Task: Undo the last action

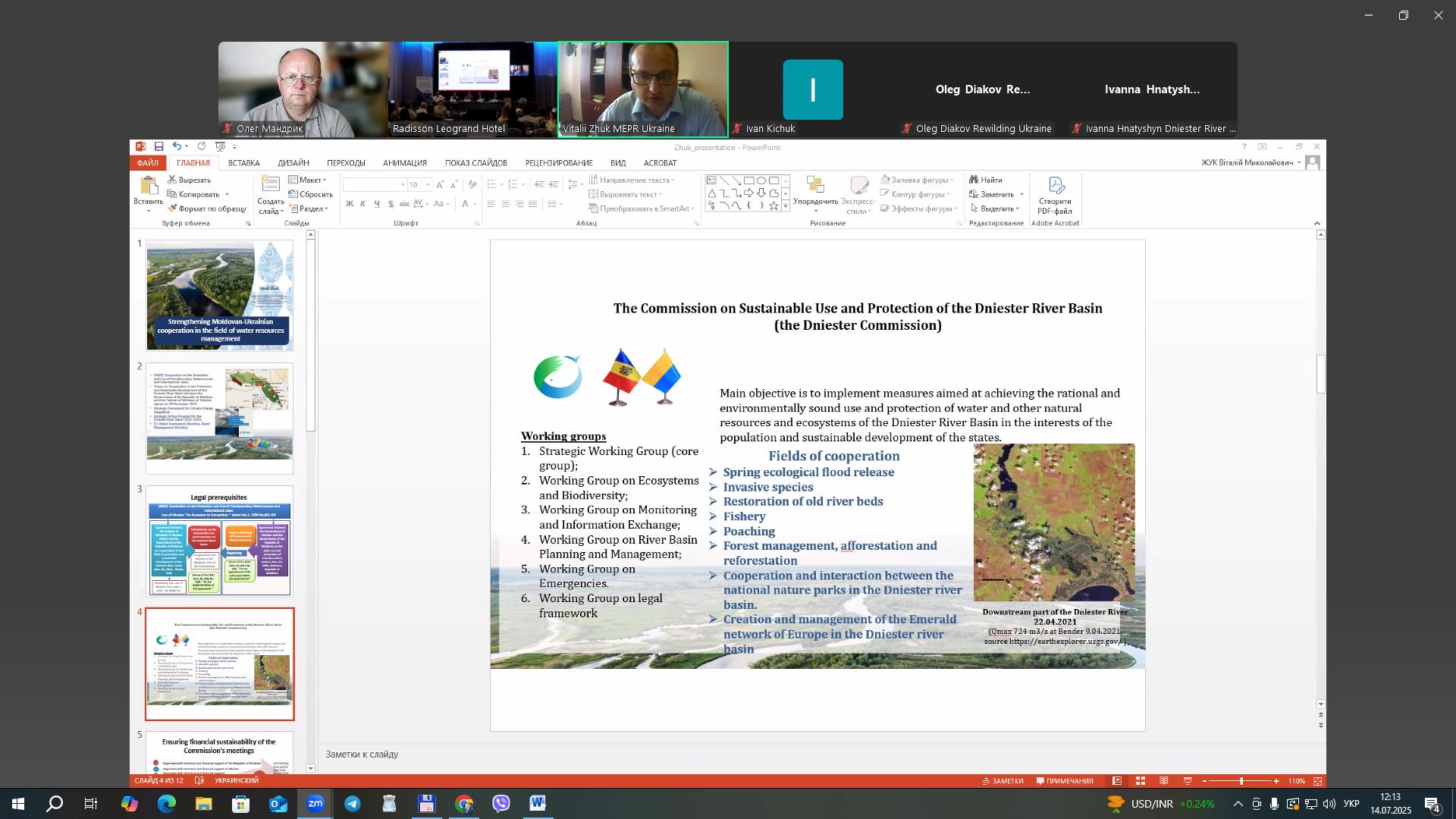Action: (176, 146)
